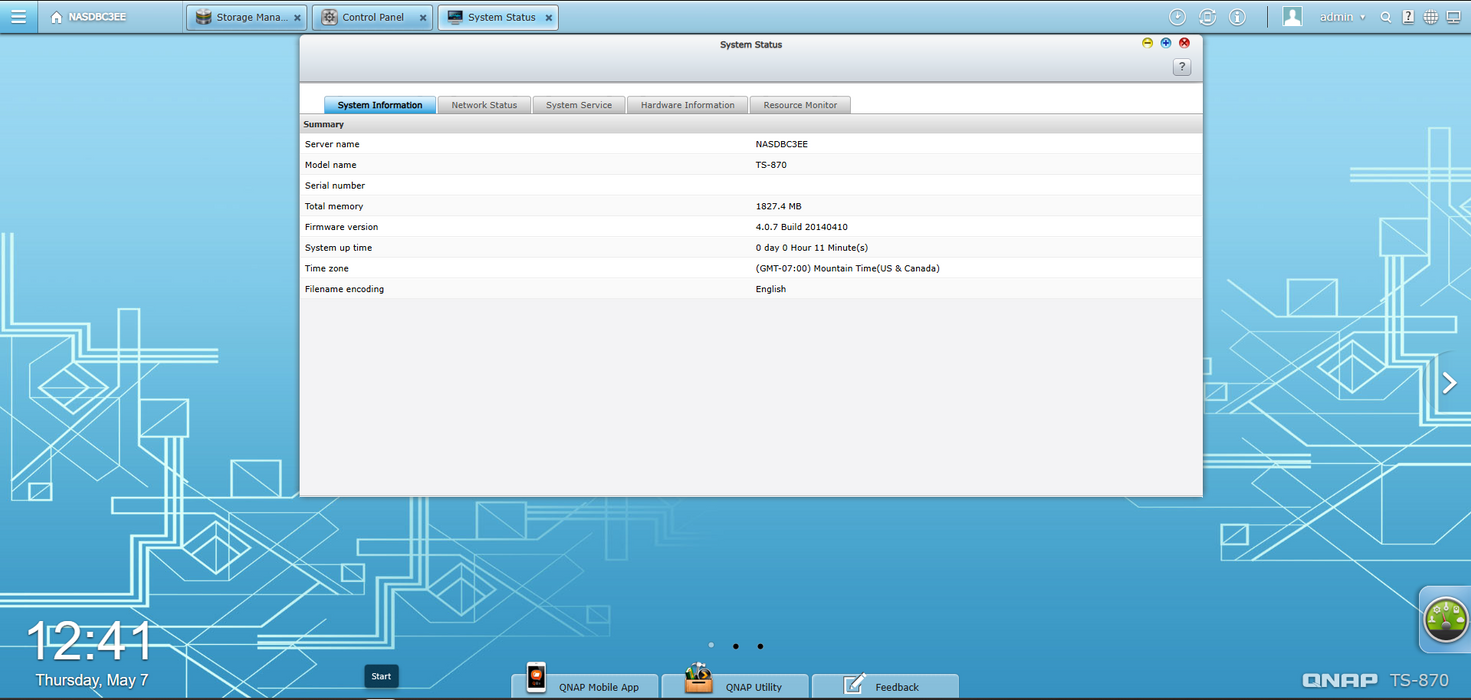1471x700 pixels.
Task: Open the online help book icon
Action: tap(1408, 17)
